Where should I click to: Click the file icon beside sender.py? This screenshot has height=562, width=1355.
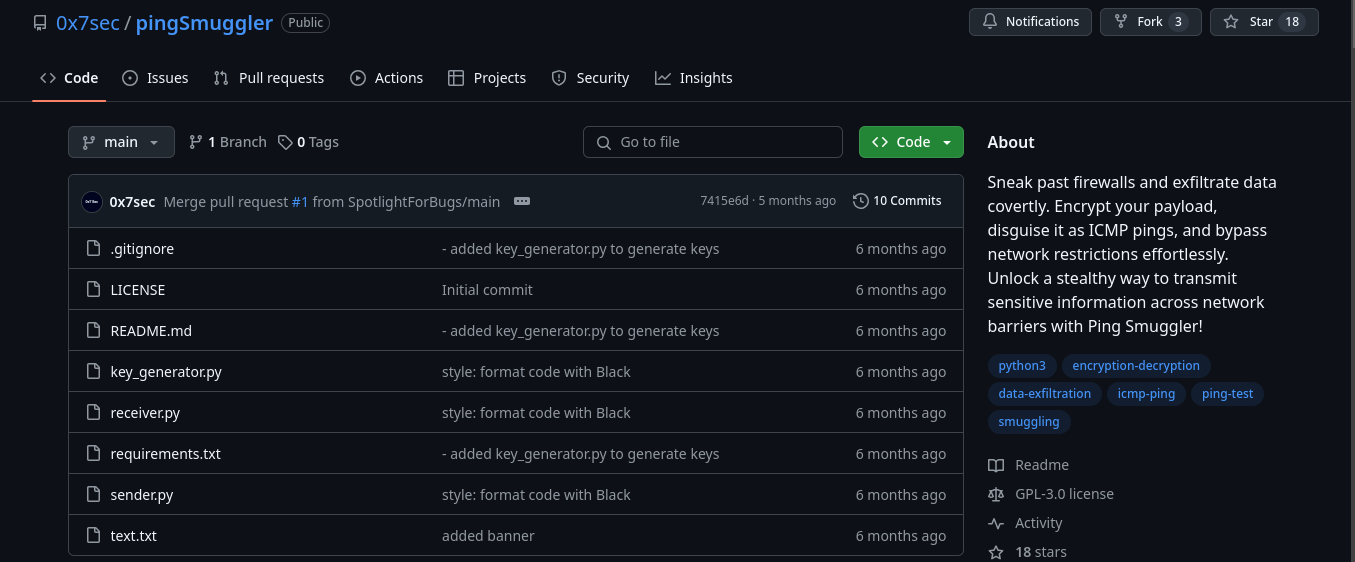pyautogui.click(x=93, y=495)
